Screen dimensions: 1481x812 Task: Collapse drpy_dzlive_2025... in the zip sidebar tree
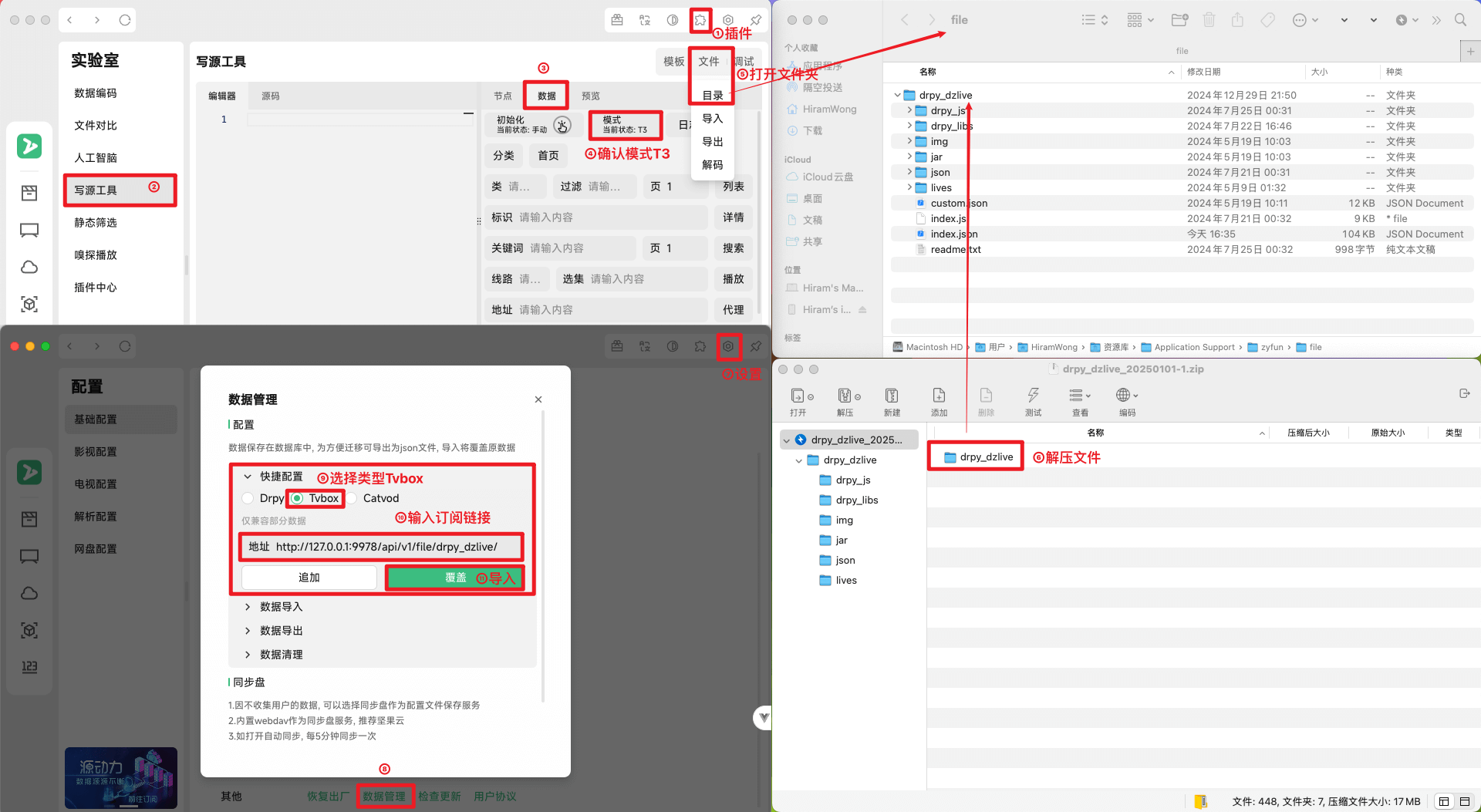point(787,440)
